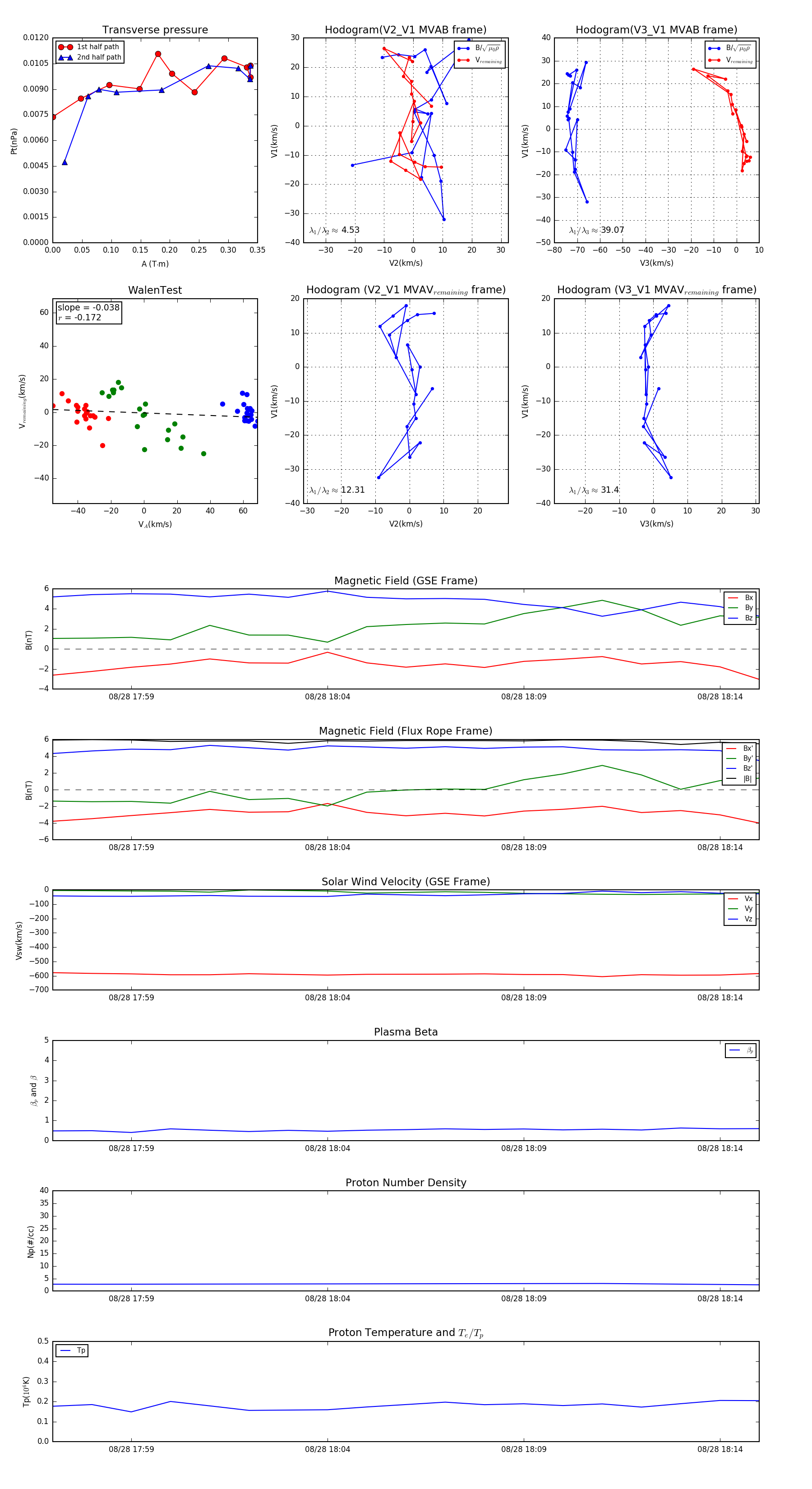Click the 'Hodogram(V2_V1 MVAB frame)' title
Viewport: 812px width, 1489px height.
(x=405, y=29)
